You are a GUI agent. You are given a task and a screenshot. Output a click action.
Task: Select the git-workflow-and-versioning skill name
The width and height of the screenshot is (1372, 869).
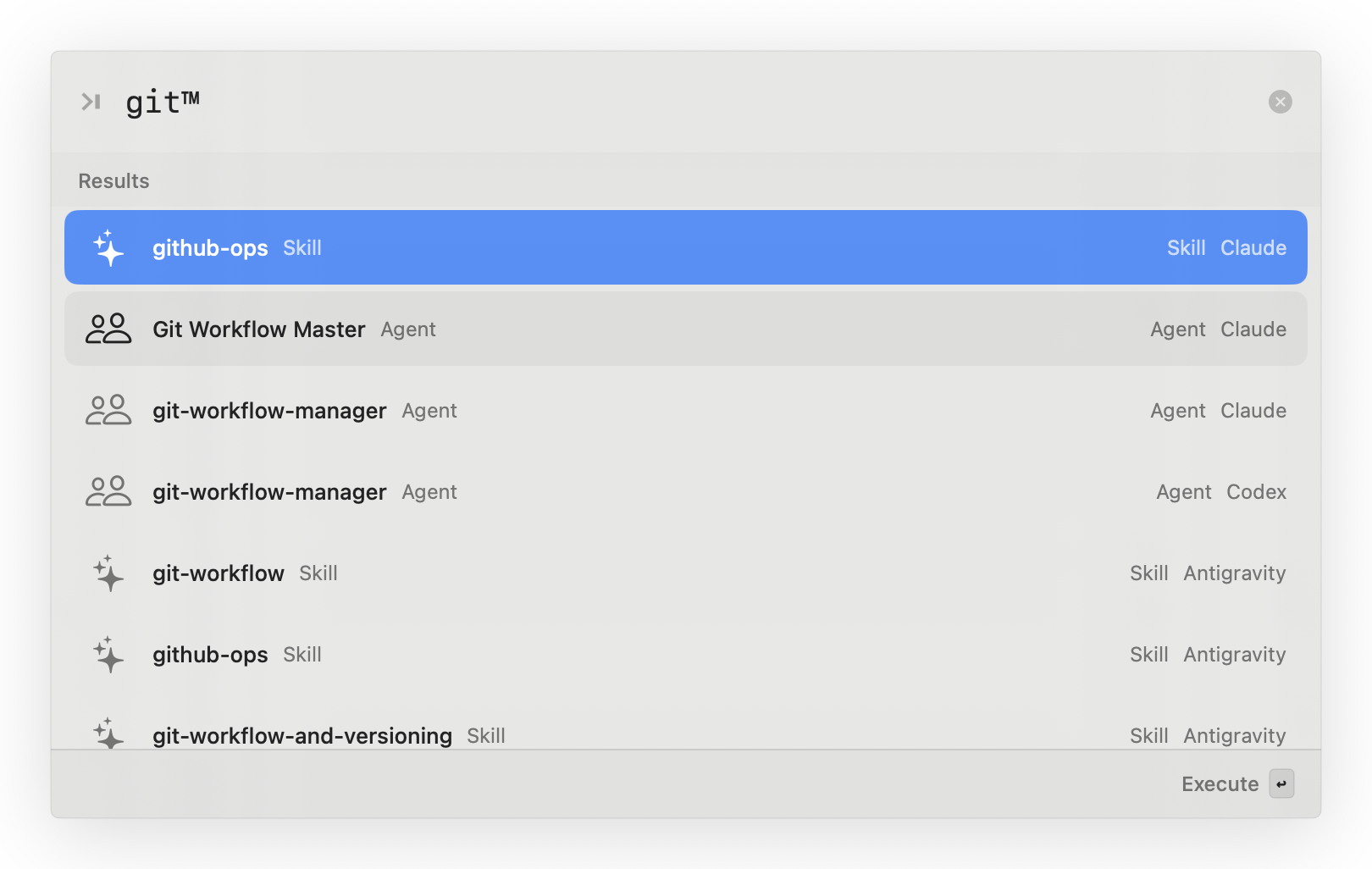[x=302, y=736]
